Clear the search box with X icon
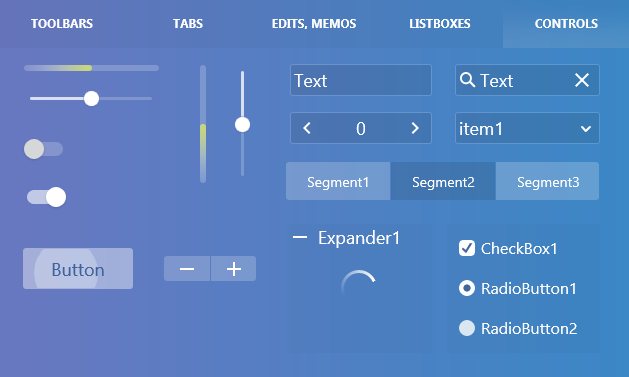The width and height of the screenshot is (629, 377). (x=582, y=80)
